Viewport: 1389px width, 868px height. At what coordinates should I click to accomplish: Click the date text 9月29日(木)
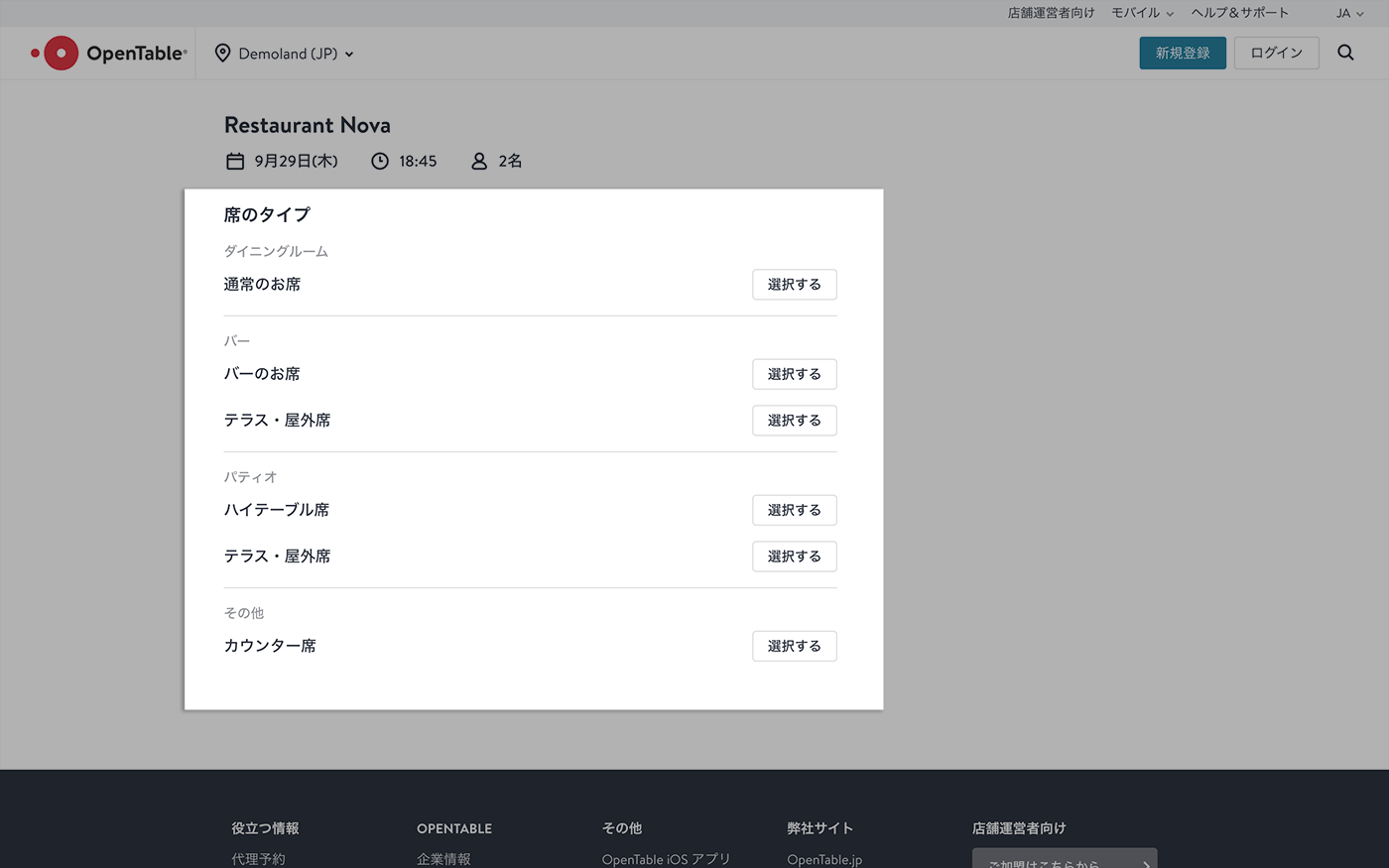point(296,161)
